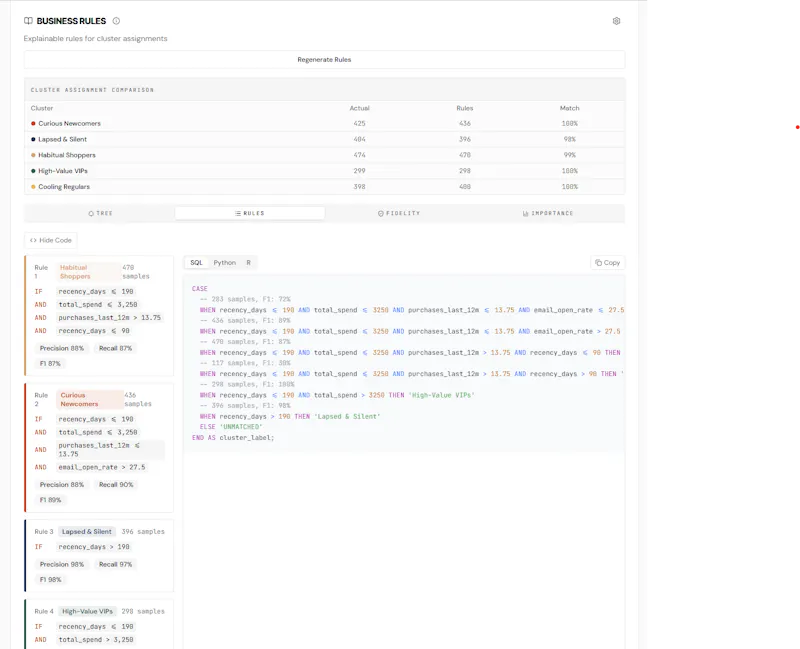
Task: Select the Python code tab
Action: [224, 263]
